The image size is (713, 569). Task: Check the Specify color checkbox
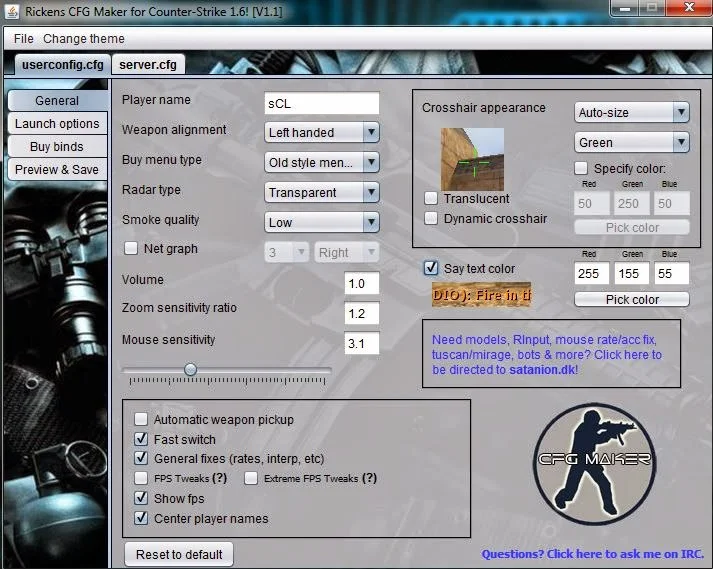coord(581,168)
